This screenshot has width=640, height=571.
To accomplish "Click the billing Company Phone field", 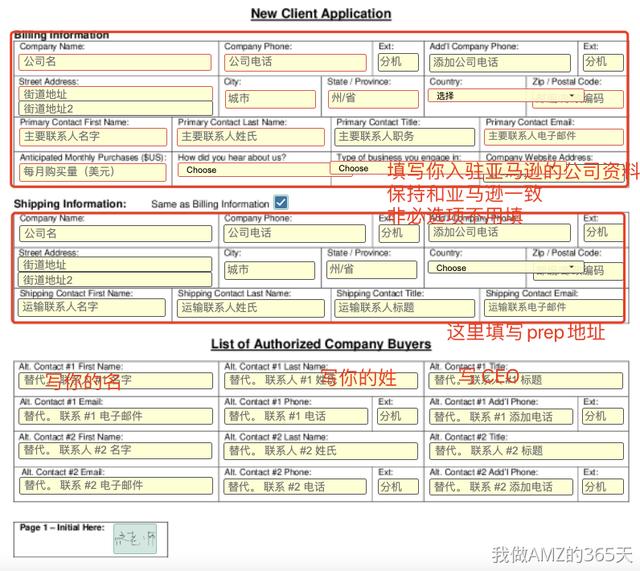I will [x=295, y=62].
